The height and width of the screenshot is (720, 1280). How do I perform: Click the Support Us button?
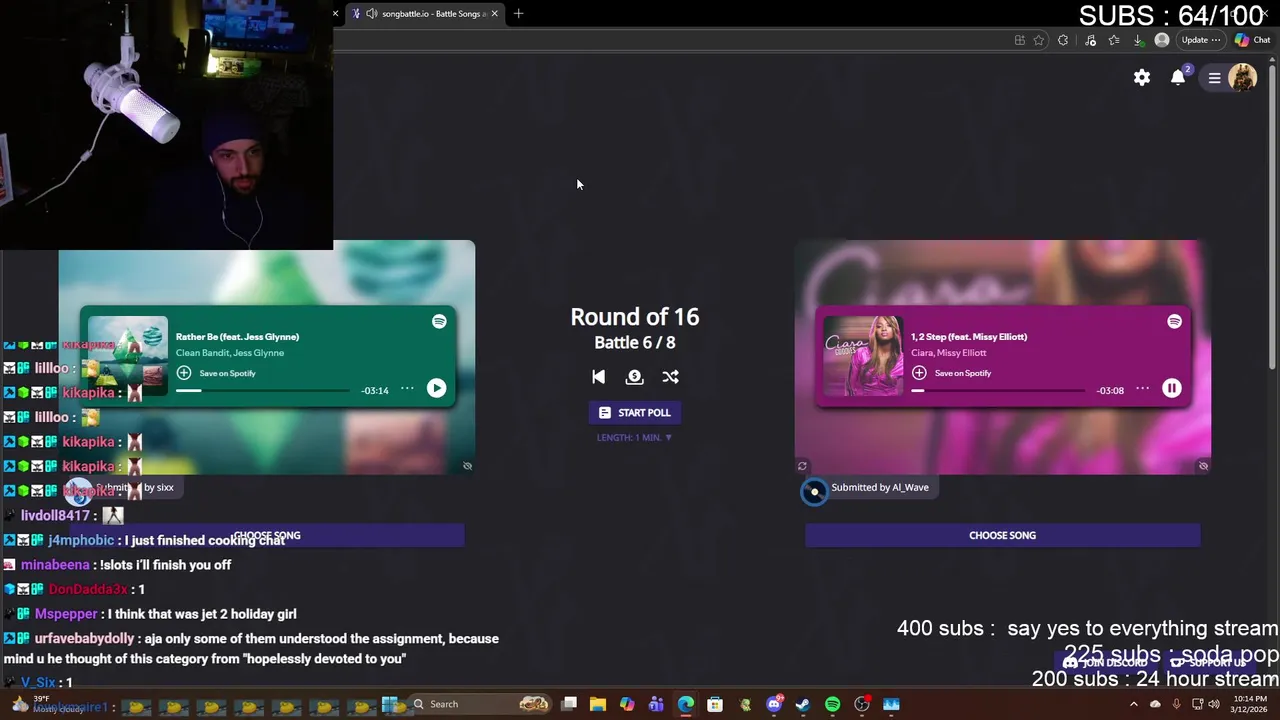[x=1210, y=662]
